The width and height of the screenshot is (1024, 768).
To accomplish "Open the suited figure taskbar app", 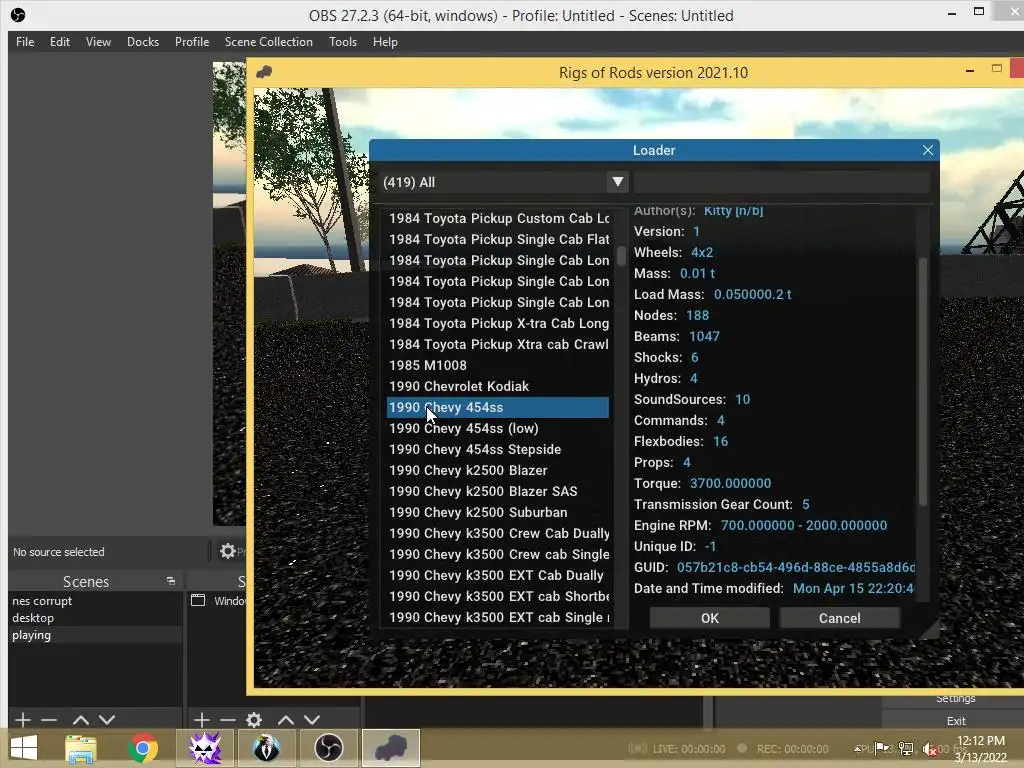I will (x=266, y=748).
